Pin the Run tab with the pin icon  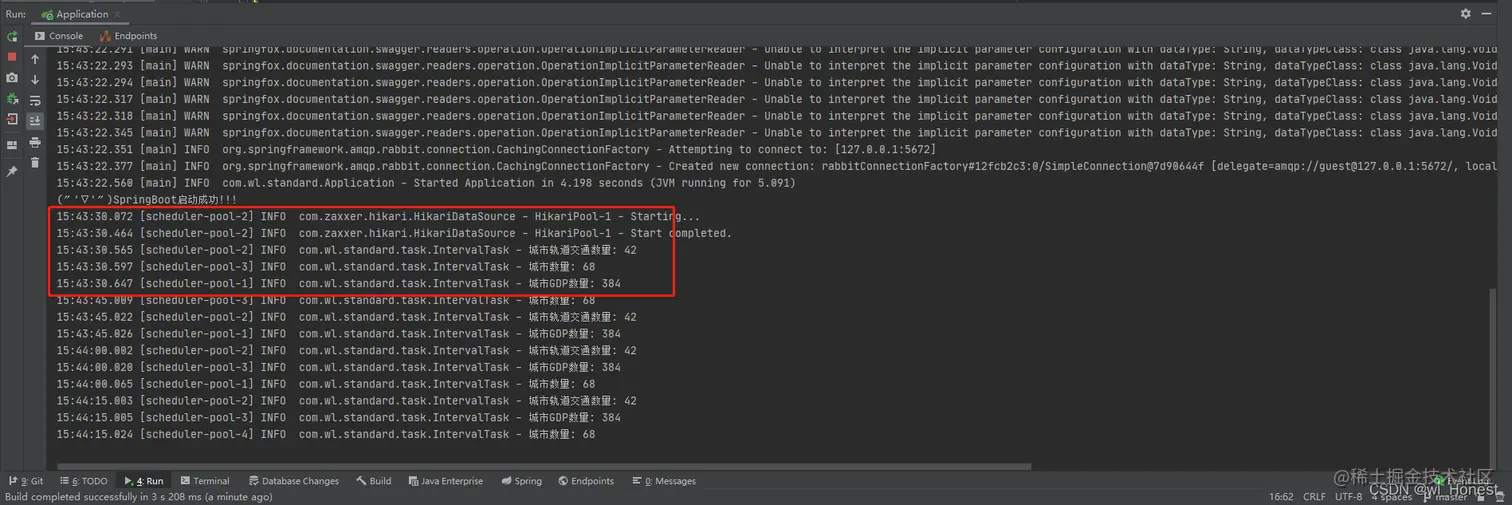(12, 171)
